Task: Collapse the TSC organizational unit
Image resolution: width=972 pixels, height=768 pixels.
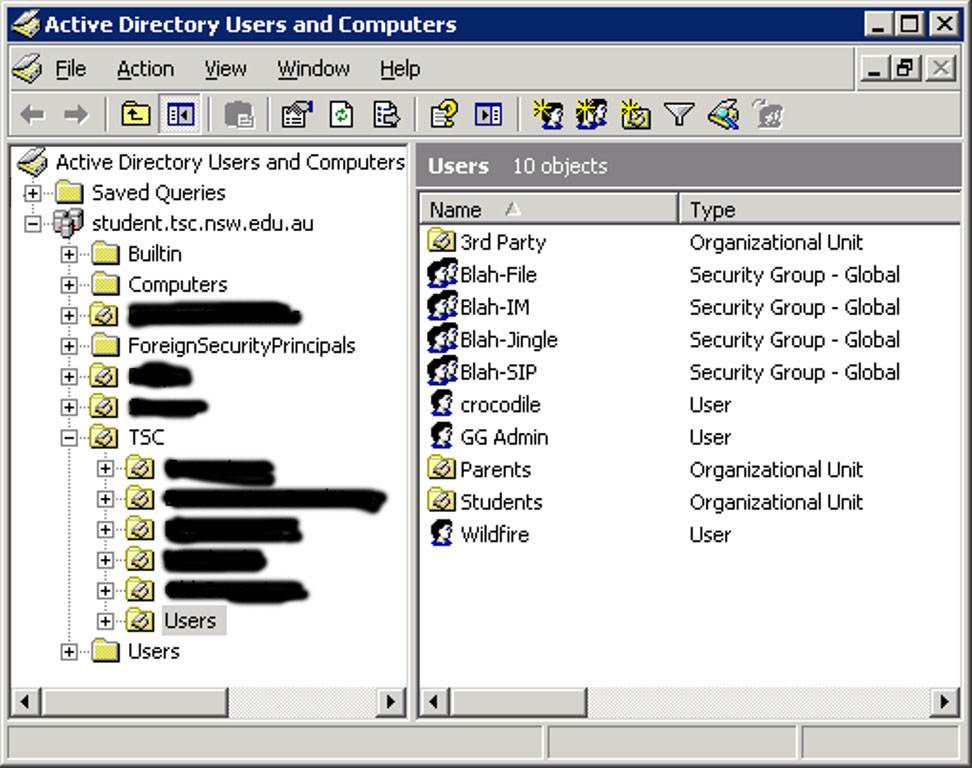Action: tap(69, 438)
